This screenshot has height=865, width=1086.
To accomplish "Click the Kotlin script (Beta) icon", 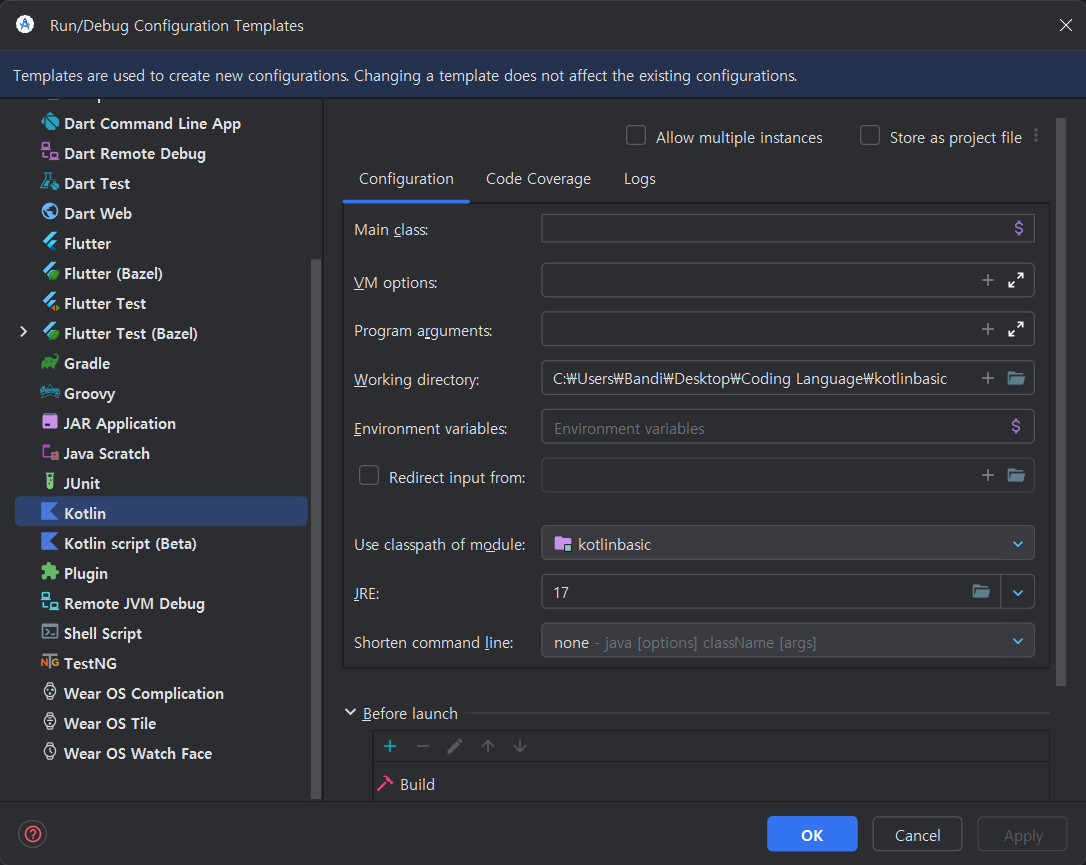I will point(50,542).
